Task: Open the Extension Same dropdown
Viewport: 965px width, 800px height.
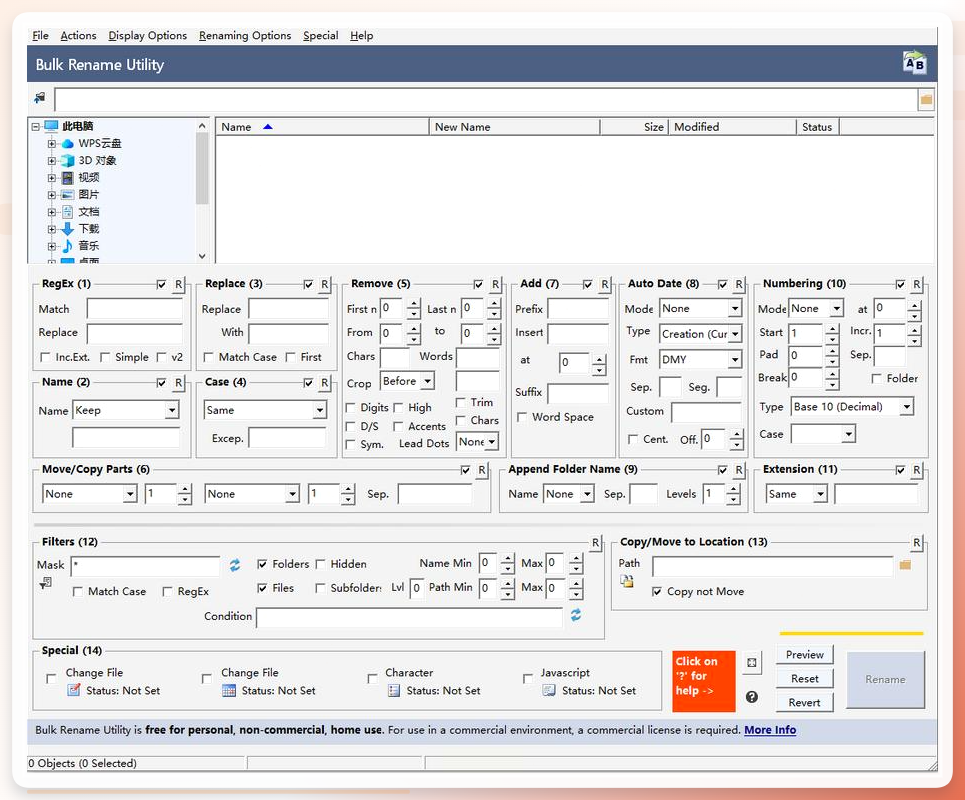Action: (820, 494)
